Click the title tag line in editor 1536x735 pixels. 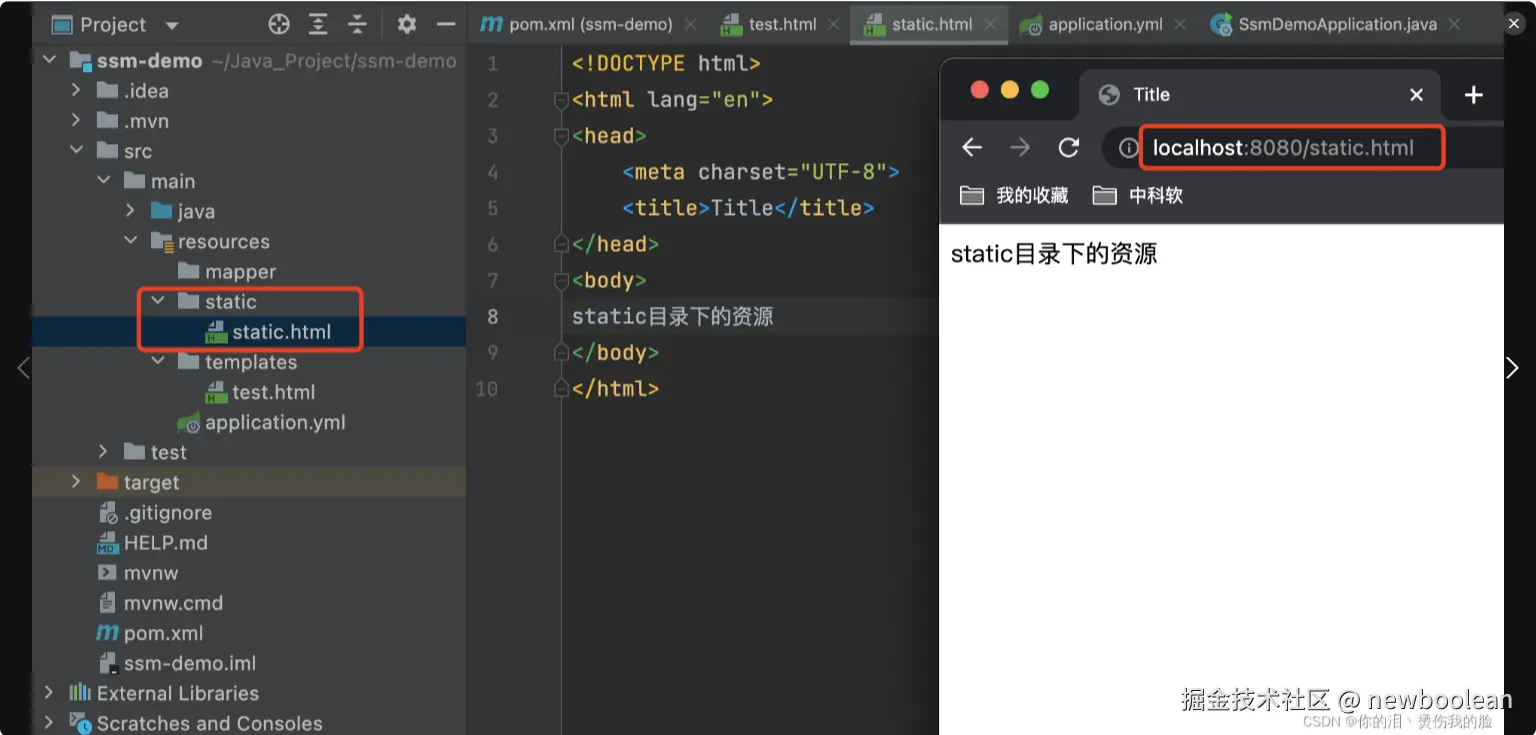point(748,208)
